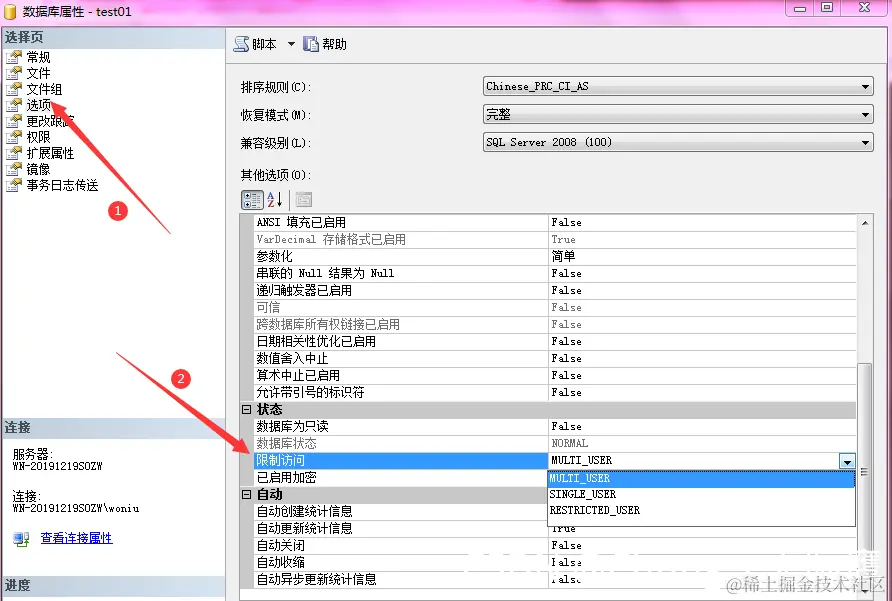Select the 数值舍入中止 row

pyautogui.click(x=555, y=359)
